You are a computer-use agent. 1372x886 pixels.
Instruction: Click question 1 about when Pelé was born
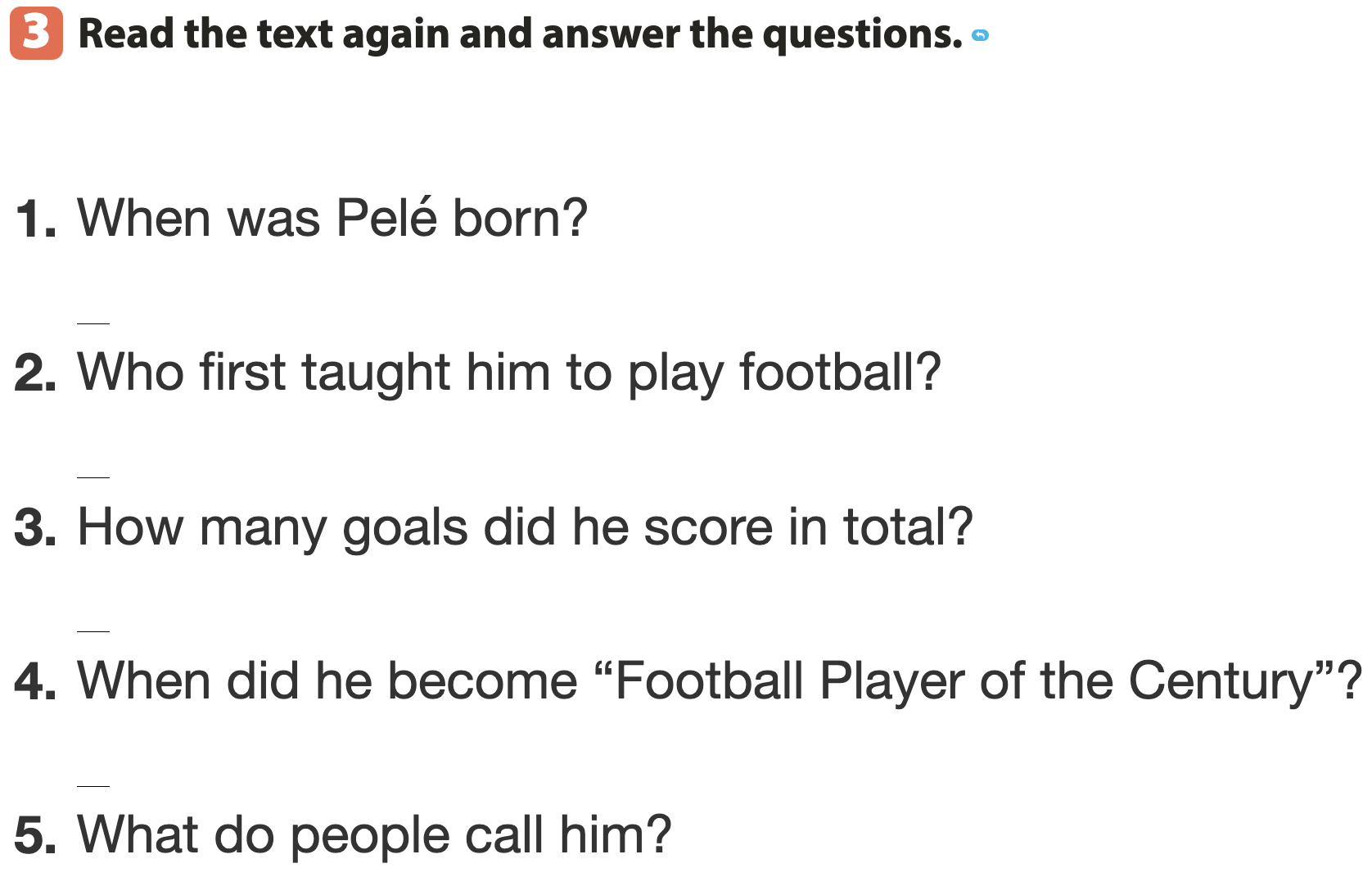tap(332, 219)
